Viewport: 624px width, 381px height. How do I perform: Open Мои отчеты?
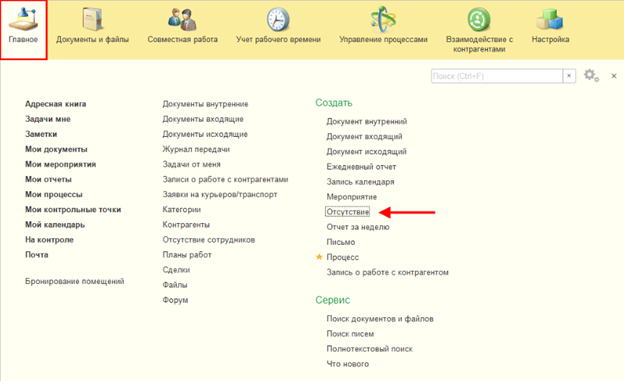(x=48, y=180)
